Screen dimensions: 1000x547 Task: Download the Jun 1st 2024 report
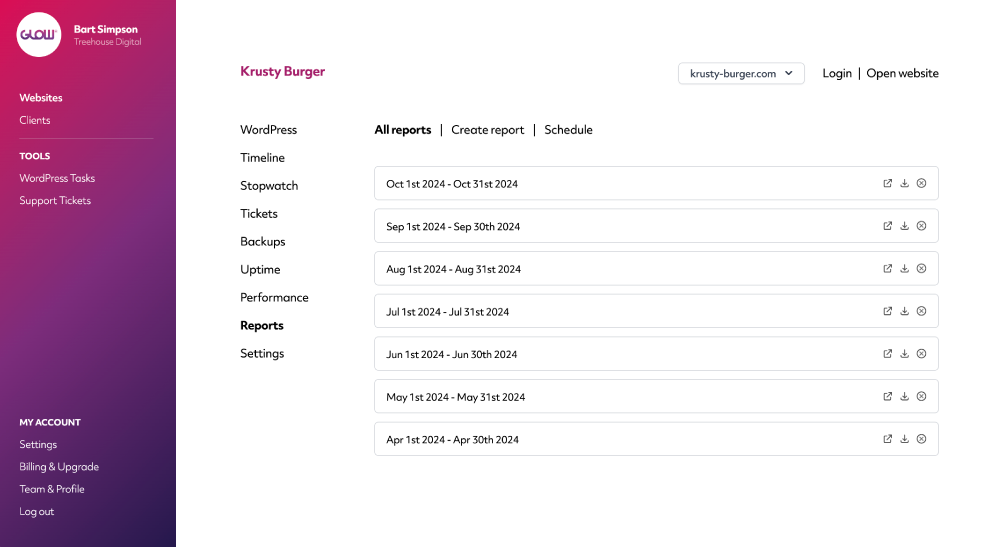904,354
